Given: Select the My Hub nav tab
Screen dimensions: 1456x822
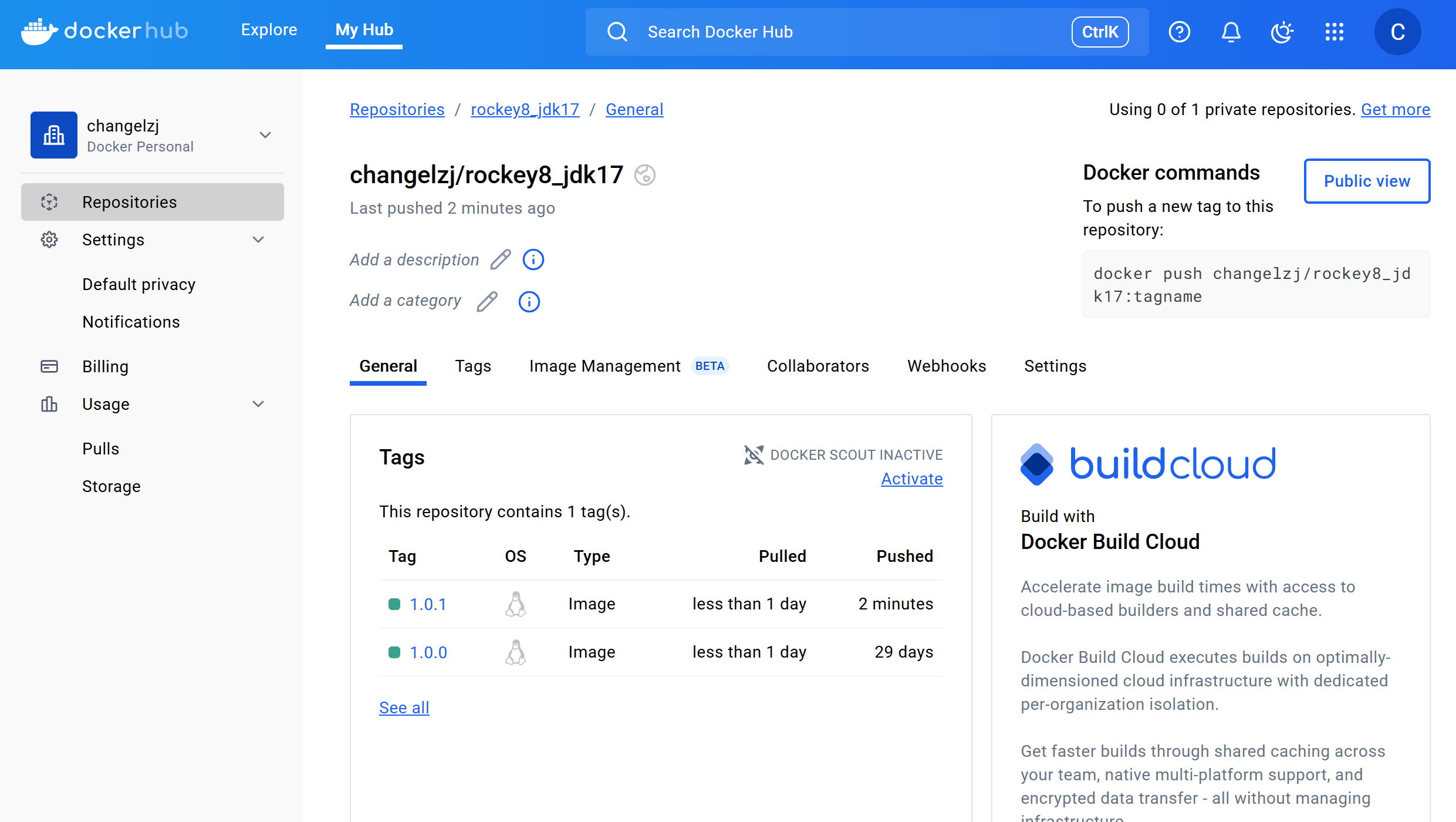Looking at the screenshot, I should [x=364, y=30].
